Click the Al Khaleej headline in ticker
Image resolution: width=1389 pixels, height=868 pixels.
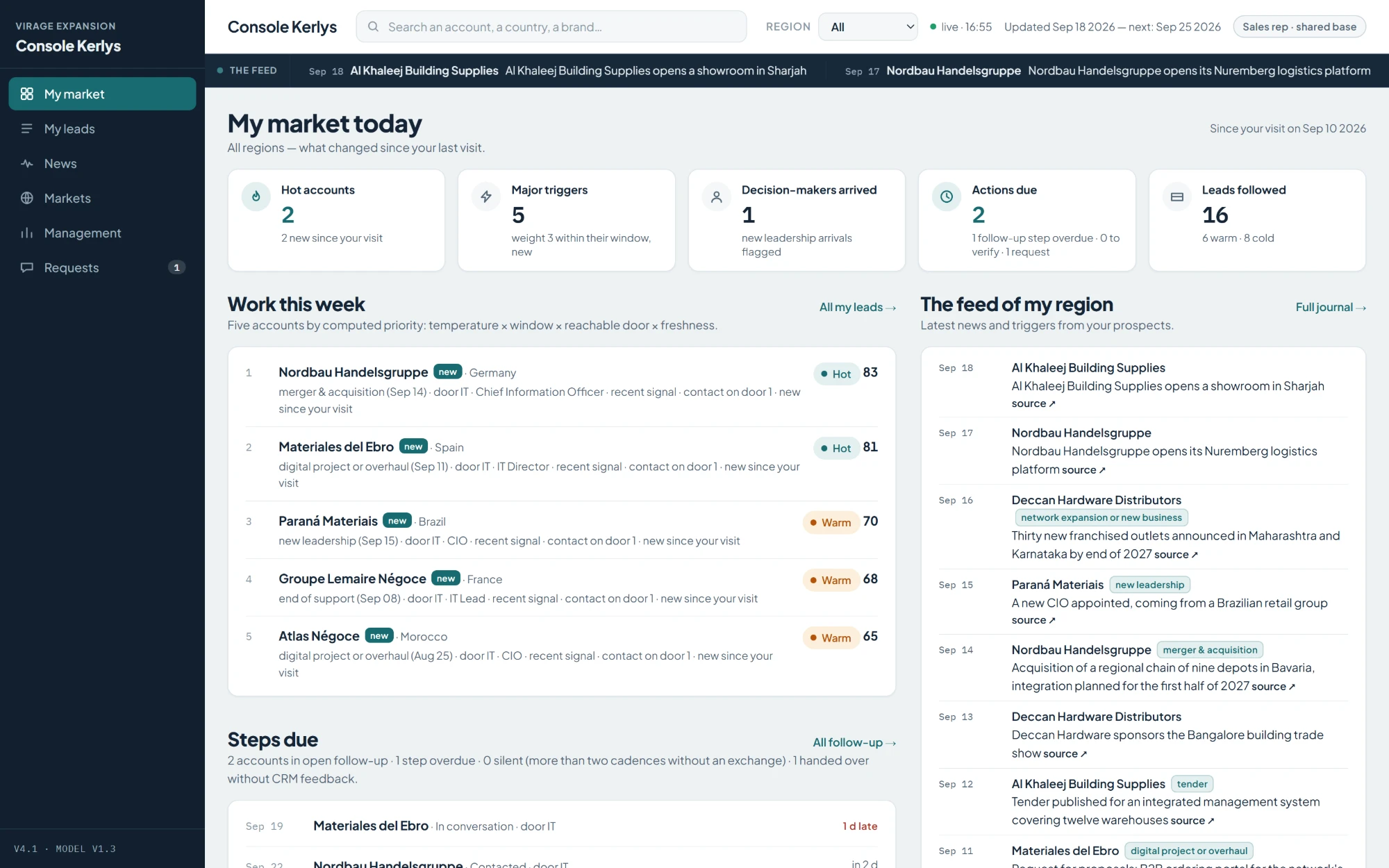[656, 71]
